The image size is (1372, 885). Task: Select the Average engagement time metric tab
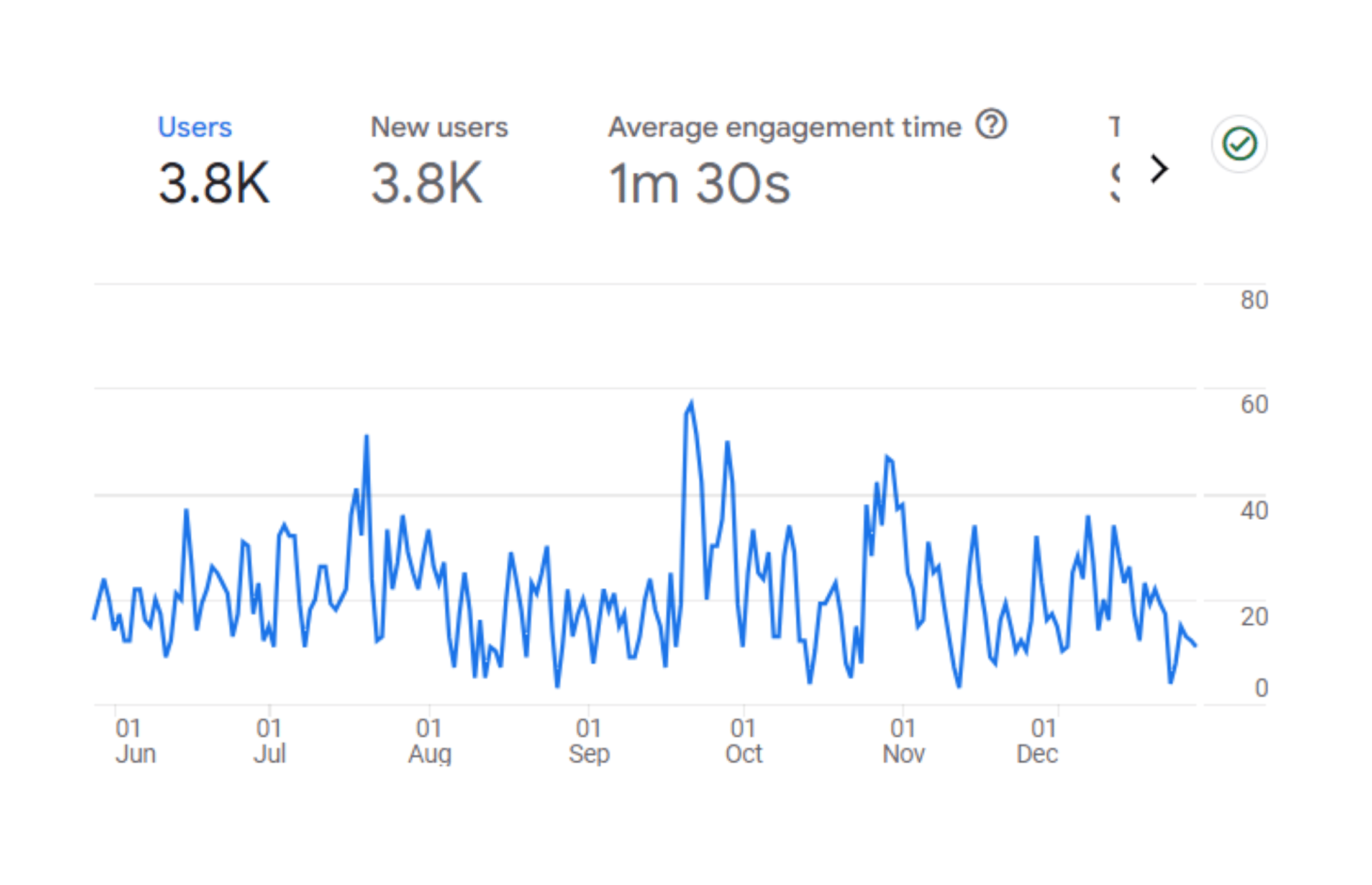[784, 127]
